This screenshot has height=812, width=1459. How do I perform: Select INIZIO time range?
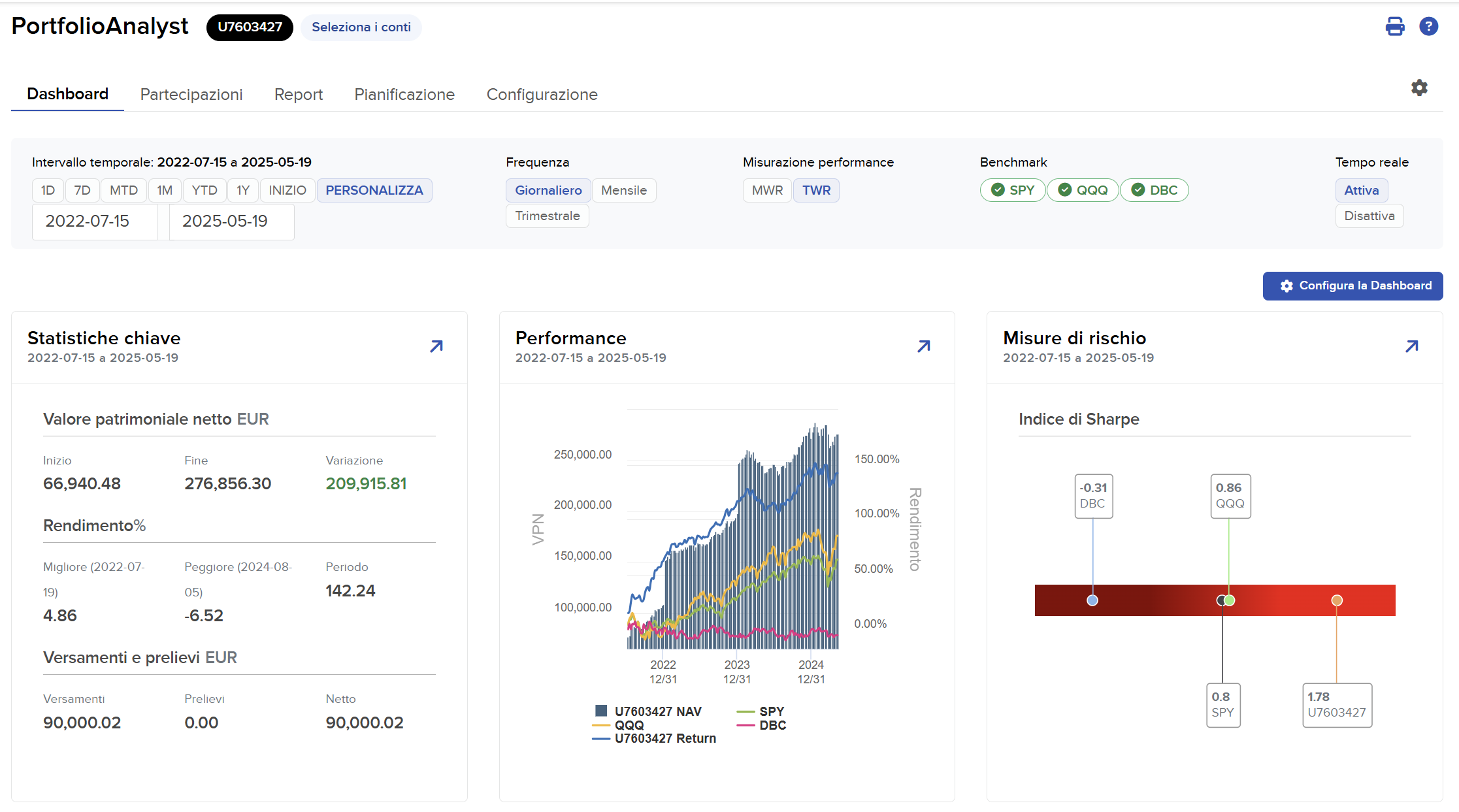click(287, 190)
